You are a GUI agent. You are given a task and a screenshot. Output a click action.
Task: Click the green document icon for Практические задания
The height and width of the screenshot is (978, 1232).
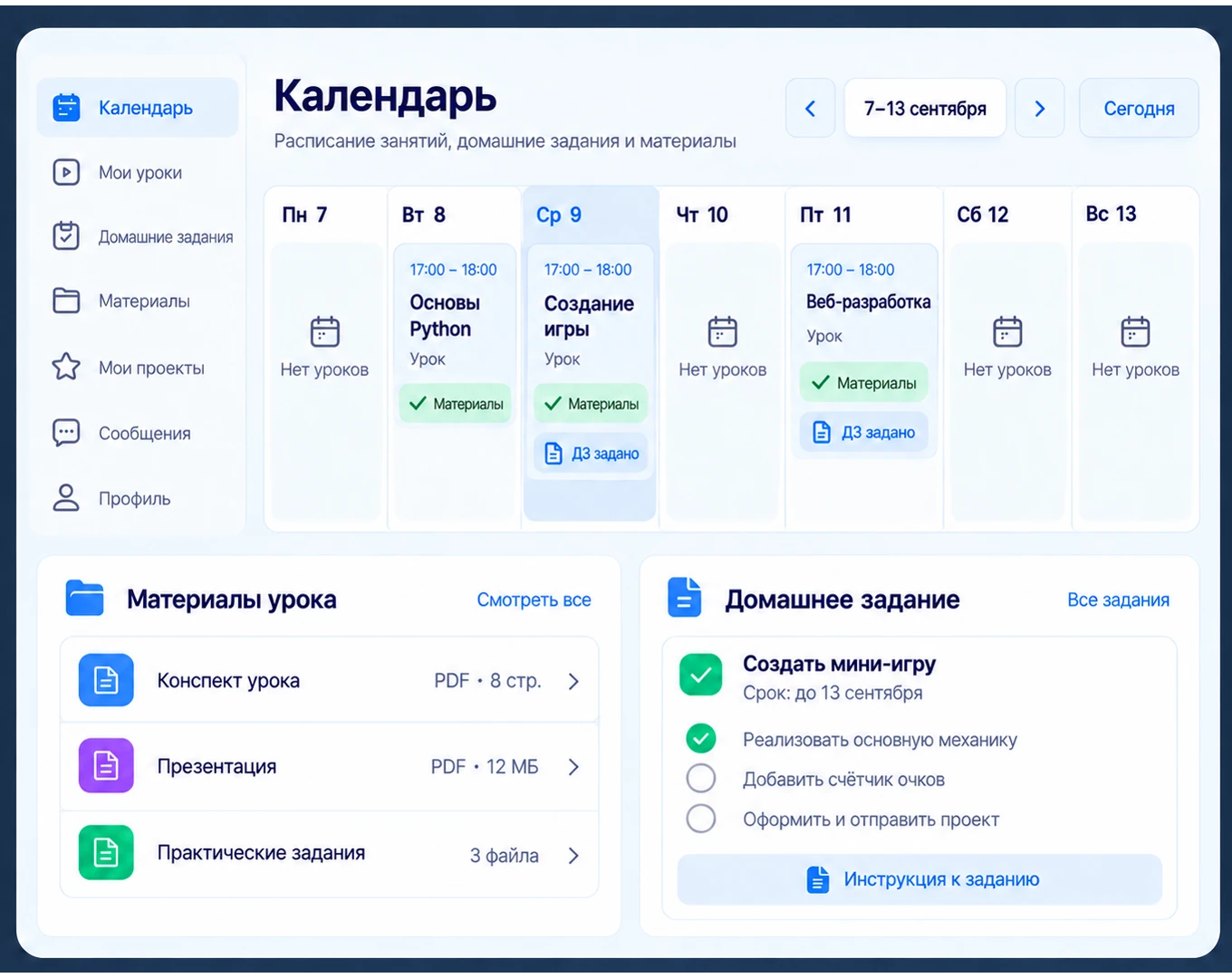(106, 852)
